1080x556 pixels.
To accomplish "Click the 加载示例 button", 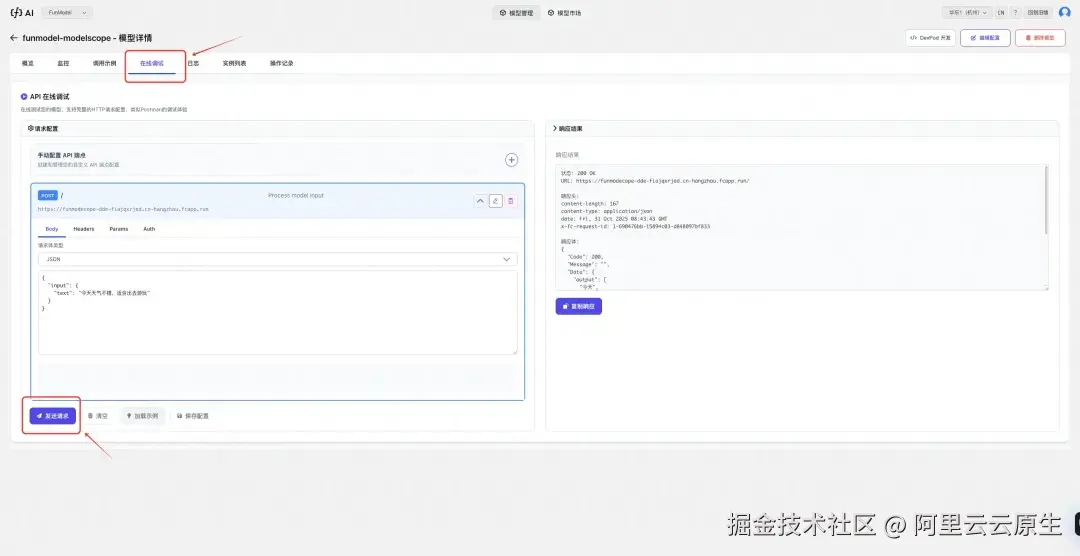I will [x=143, y=416].
